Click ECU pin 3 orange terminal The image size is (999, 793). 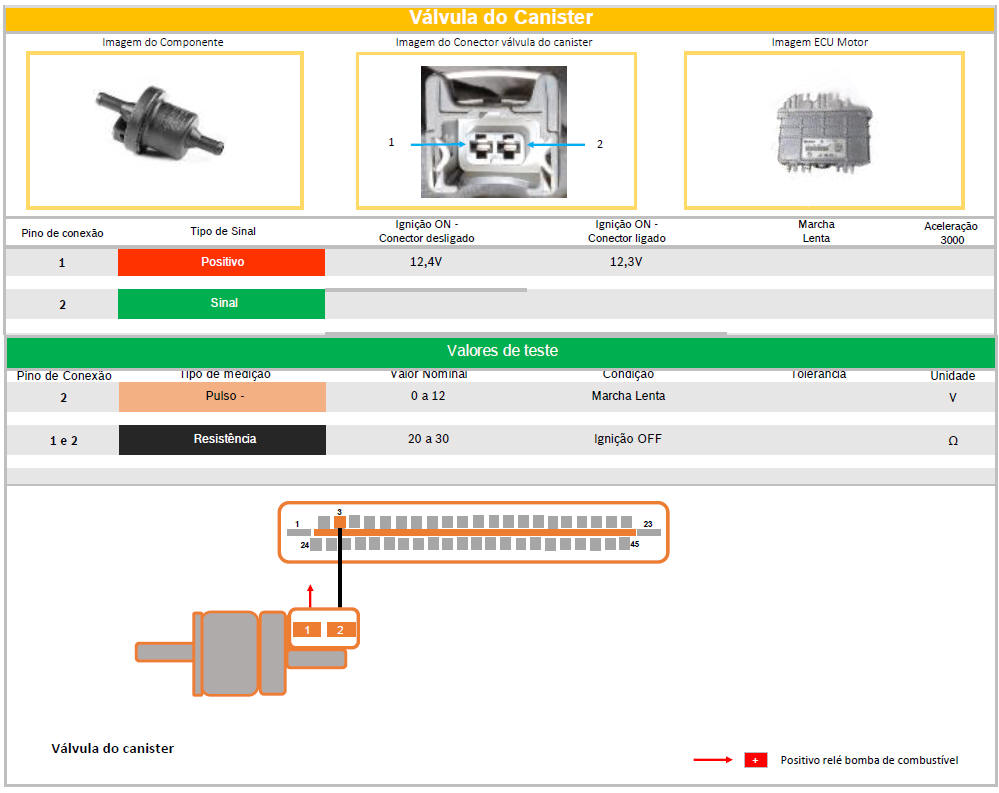coord(340,522)
